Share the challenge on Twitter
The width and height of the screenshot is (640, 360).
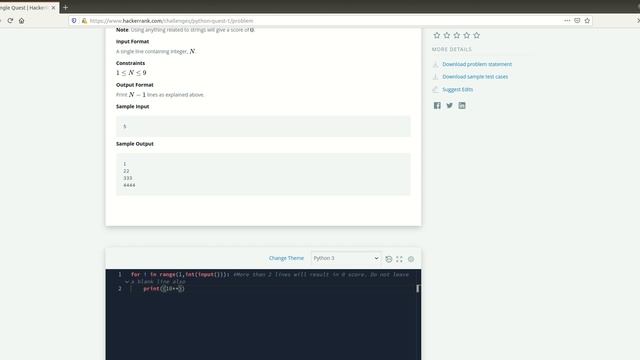(449, 105)
